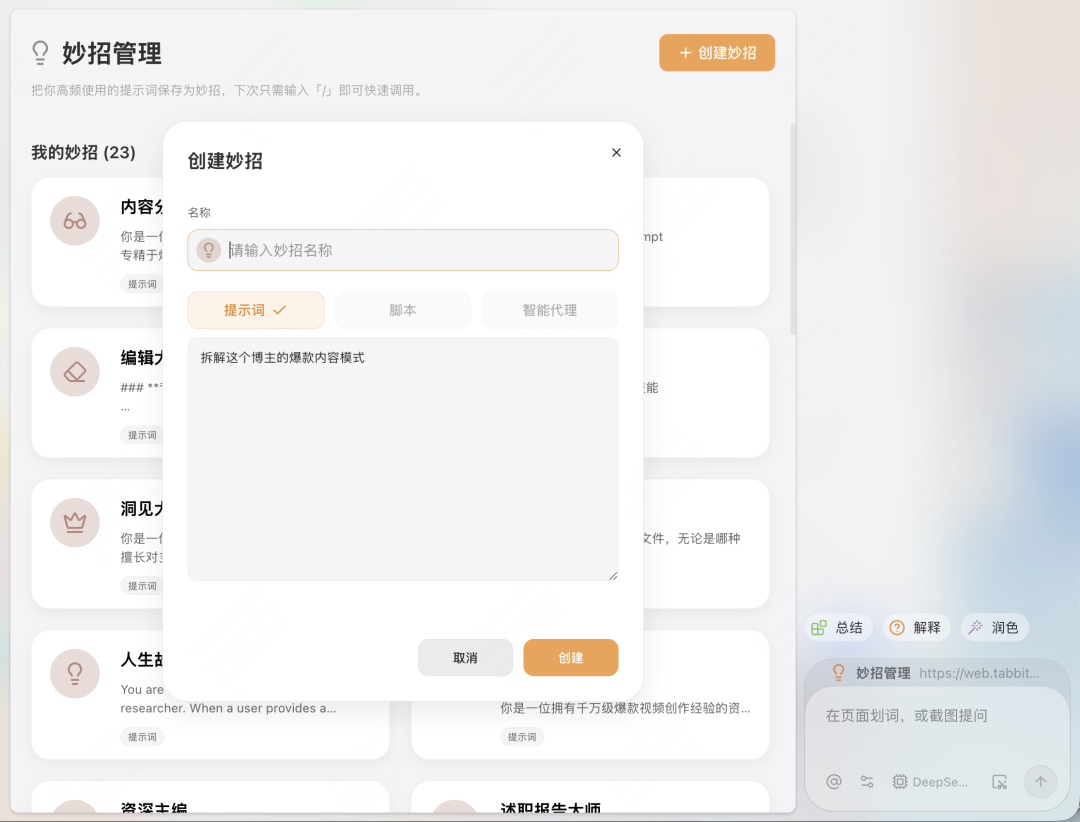The width and height of the screenshot is (1080, 822).
Task: Click the 取消 button
Action: pyautogui.click(x=466, y=657)
